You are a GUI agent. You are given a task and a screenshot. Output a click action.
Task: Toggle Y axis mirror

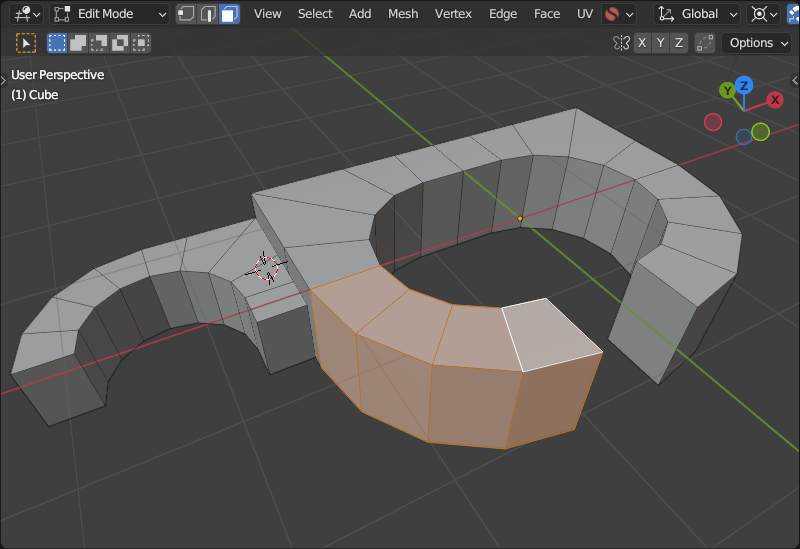(661, 43)
